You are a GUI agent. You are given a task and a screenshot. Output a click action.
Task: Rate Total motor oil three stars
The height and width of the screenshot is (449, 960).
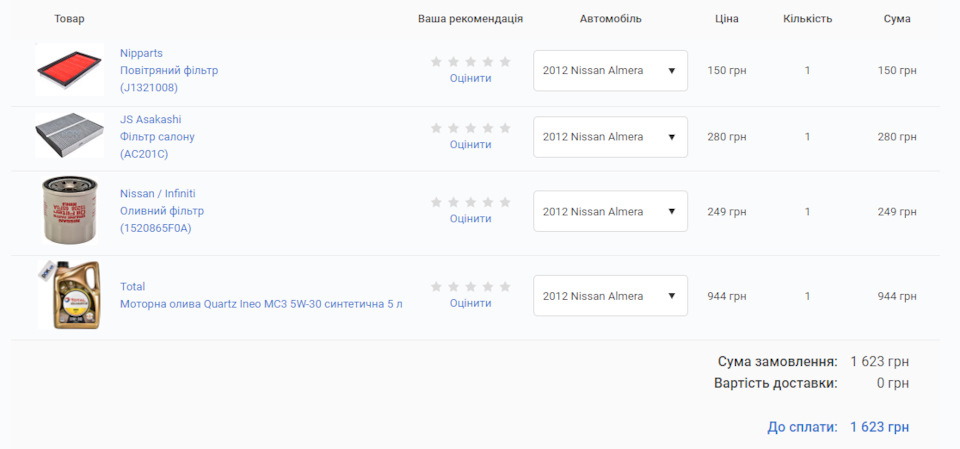tap(470, 287)
